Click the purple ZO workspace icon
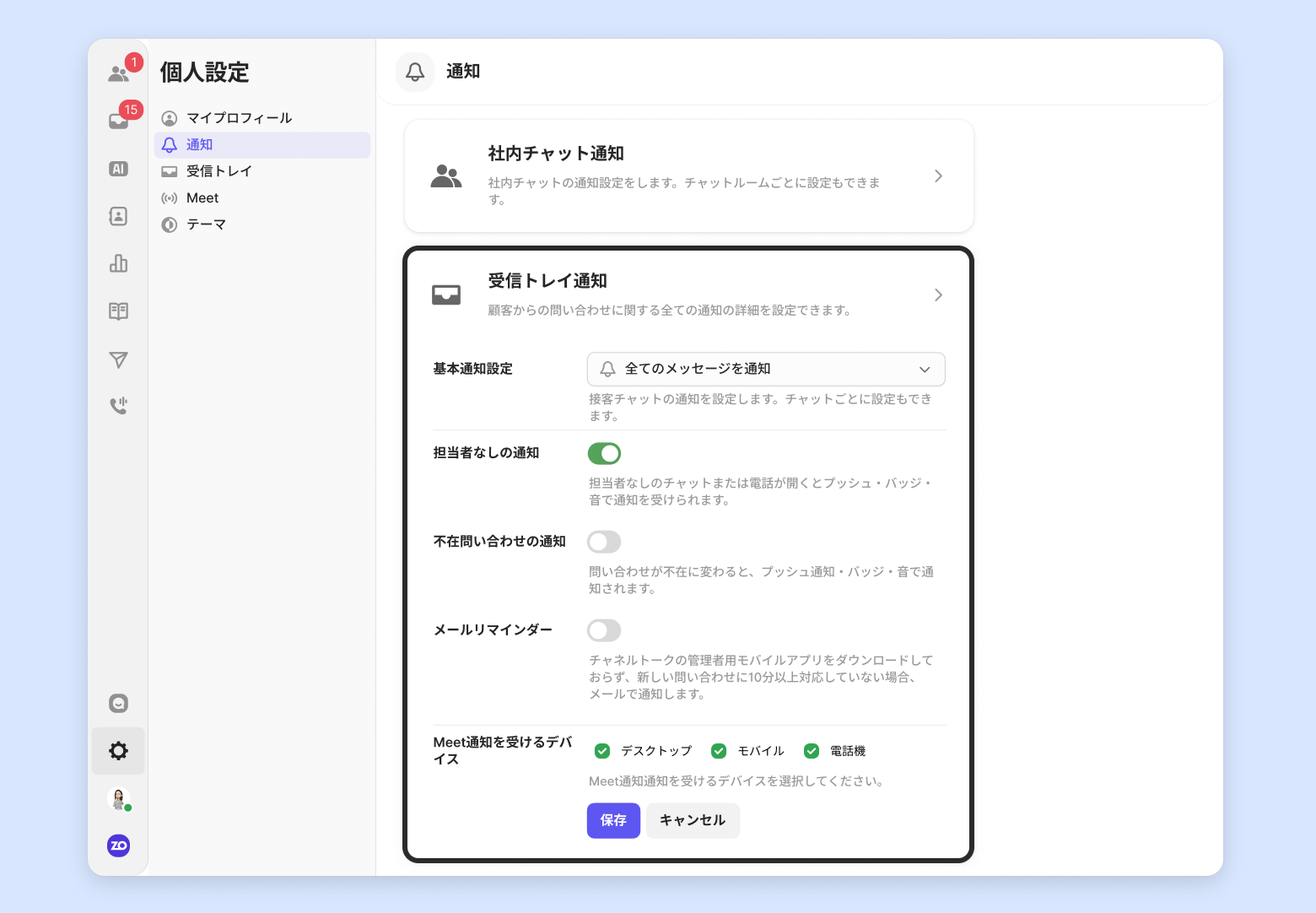The width and height of the screenshot is (1316, 913). (119, 845)
